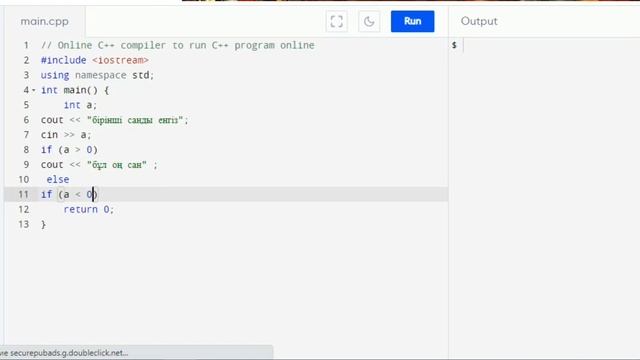Screen dimensions: 640x360
Task: Click the #include <iostream> line
Action: click(95, 60)
